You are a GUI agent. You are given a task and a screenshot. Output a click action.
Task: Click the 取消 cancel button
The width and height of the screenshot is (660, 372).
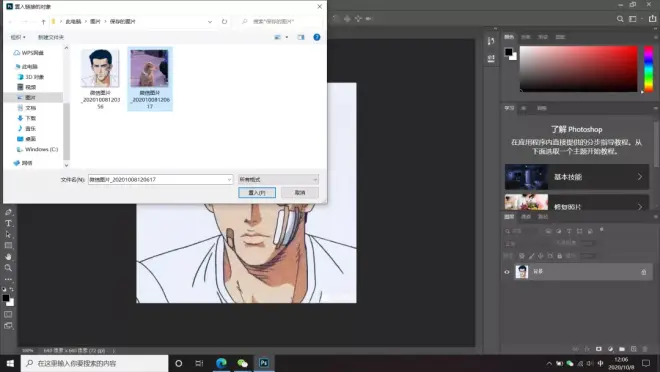(300, 193)
